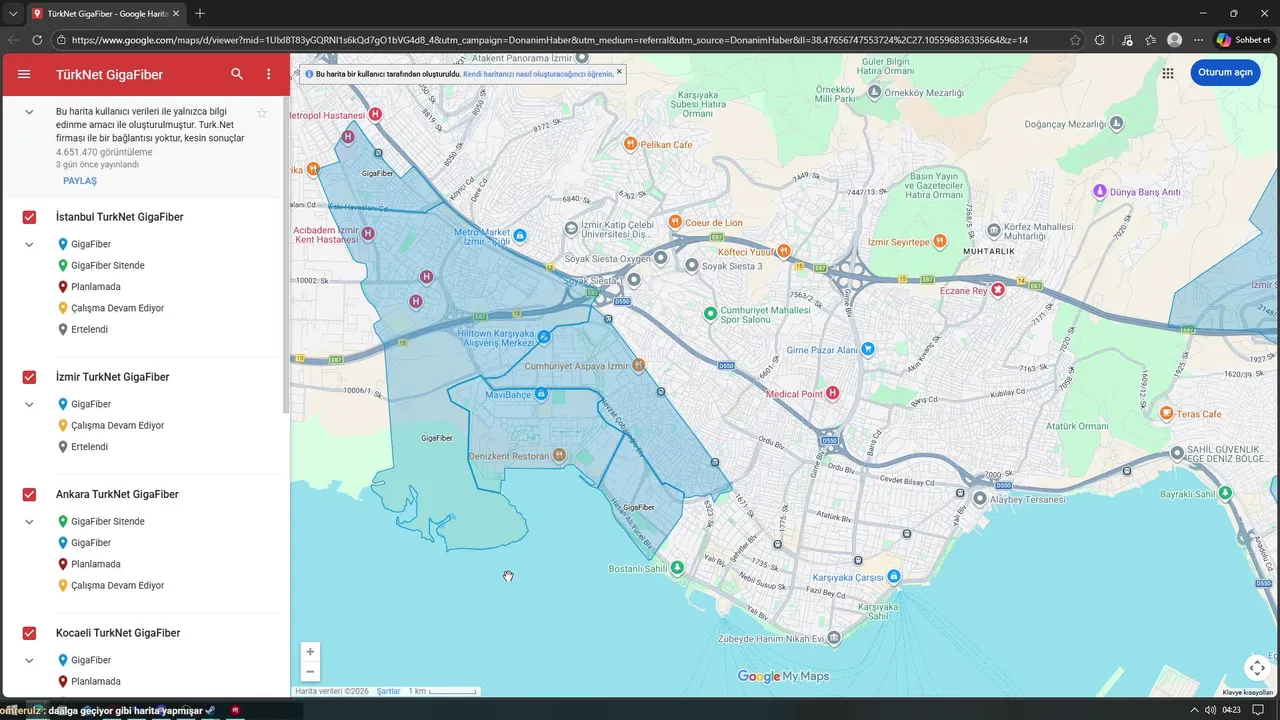Screen dimensions: 1280x720
Task: Click the Denizkent Restoran marker
Action: (559, 455)
